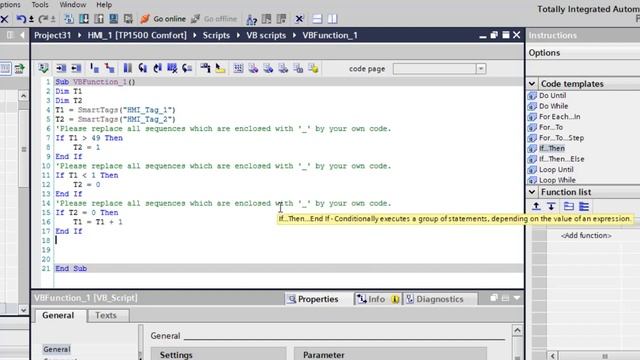Click the Accessible devices icon
640x360 pixels.
click(251, 19)
